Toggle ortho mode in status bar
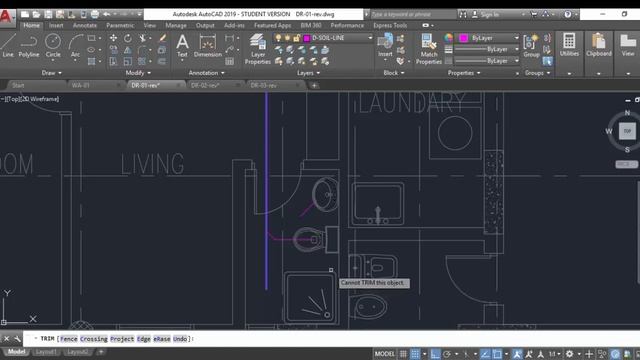 [x=435, y=354]
